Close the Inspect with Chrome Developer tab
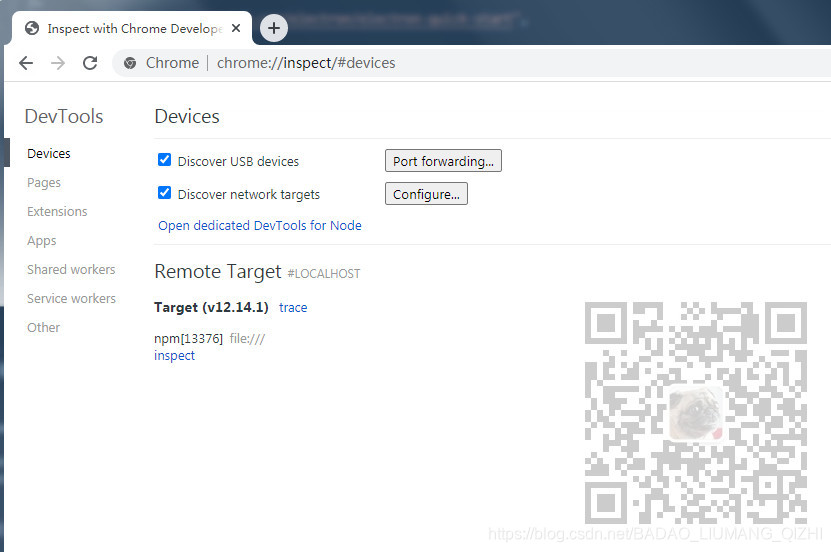This screenshot has width=831, height=552. 236,28
